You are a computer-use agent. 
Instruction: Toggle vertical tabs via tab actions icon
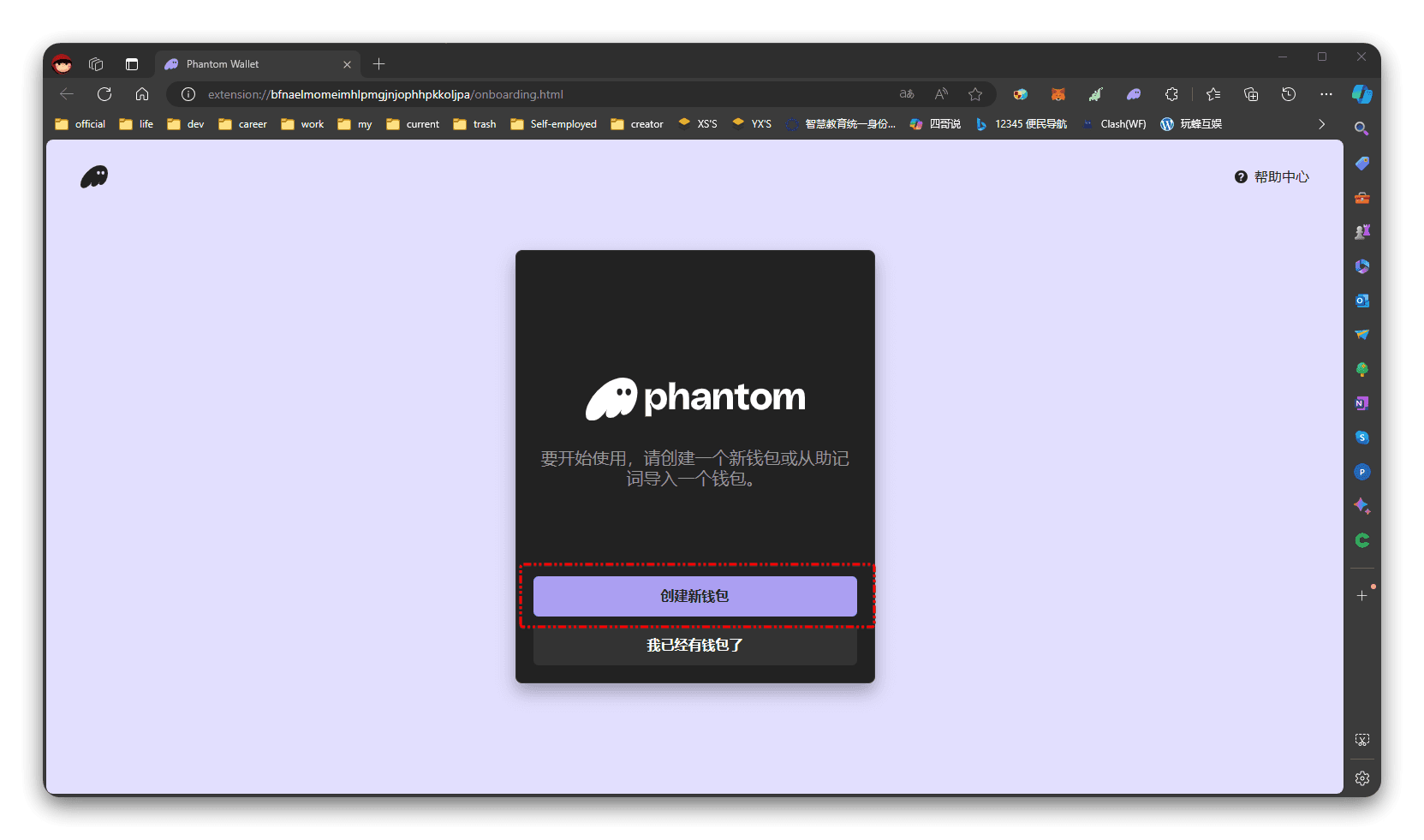tap(131, 64)
